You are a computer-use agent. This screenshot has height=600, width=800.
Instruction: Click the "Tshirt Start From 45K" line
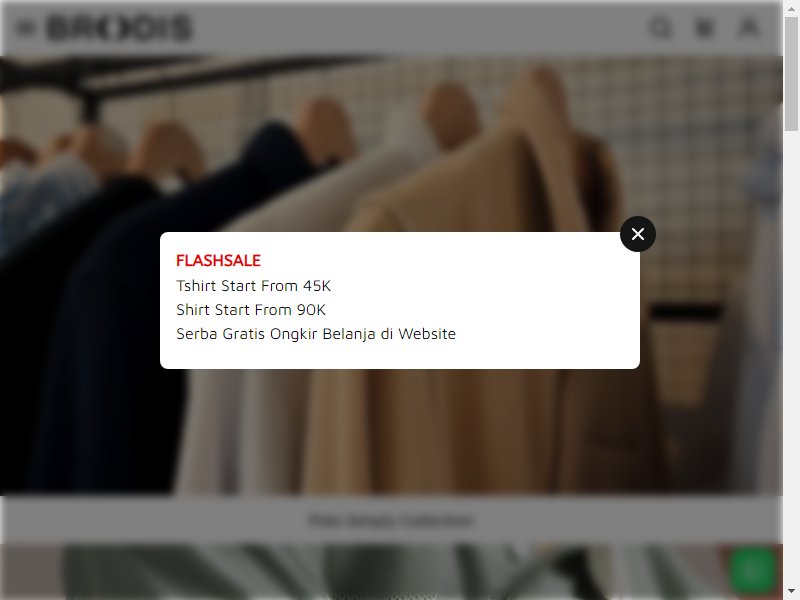pos(254,286)
